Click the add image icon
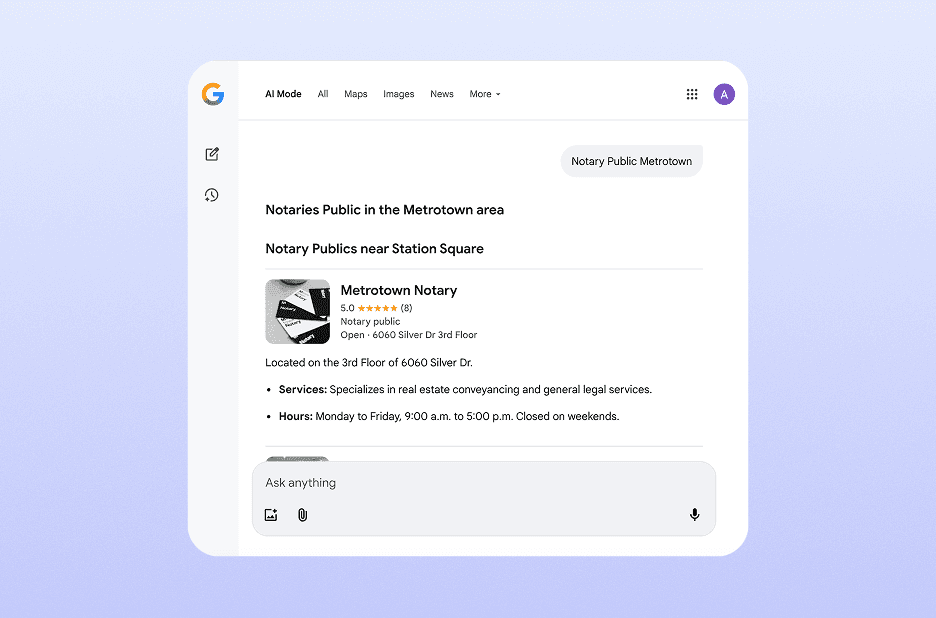Viewport: 936px width, 618px height. [x=271, y=515]
